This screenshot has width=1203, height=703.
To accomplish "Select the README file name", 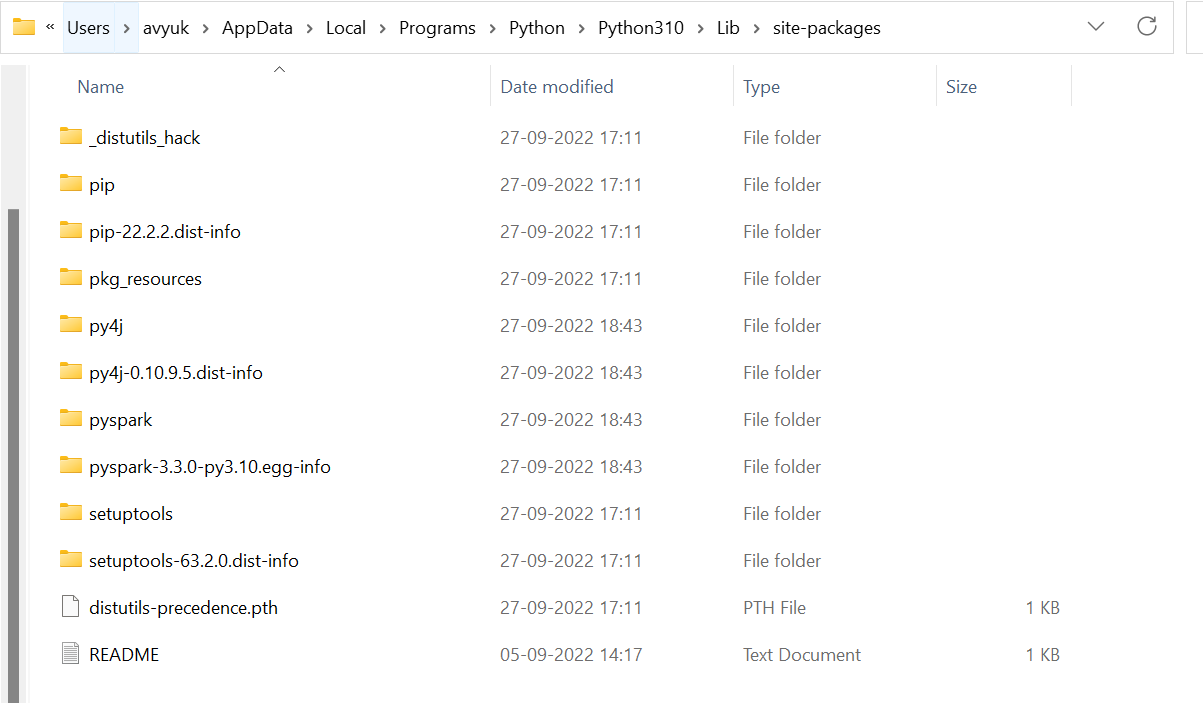I will click(124, 654).
